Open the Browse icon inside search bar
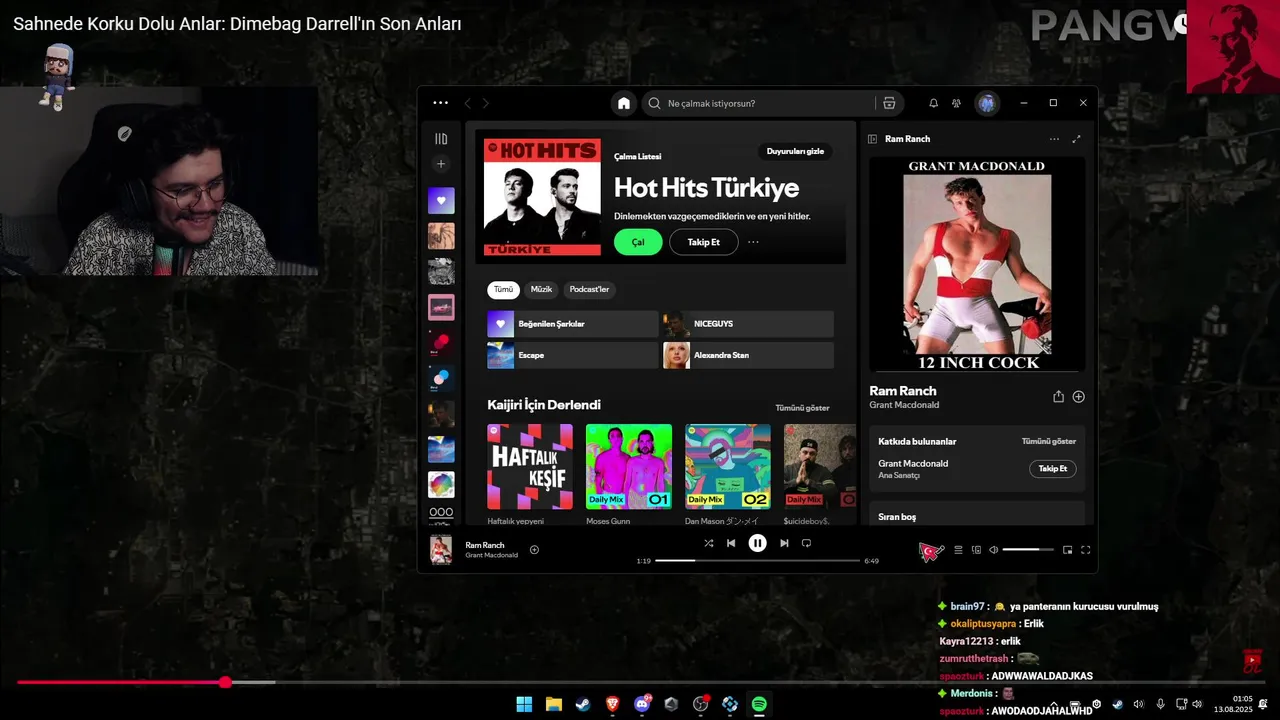 [889, 103]
